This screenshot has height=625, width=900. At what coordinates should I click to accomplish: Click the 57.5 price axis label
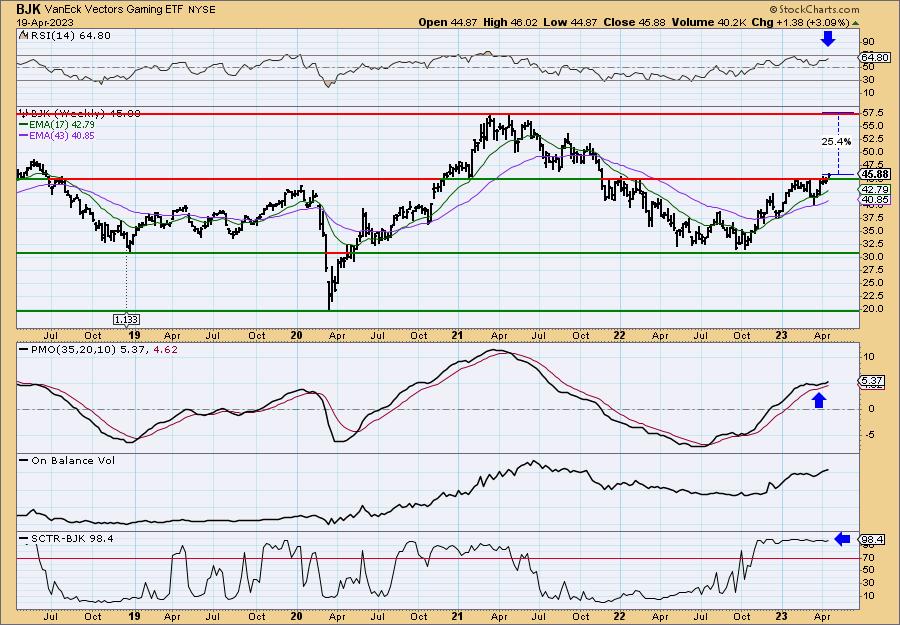[872, 114]
